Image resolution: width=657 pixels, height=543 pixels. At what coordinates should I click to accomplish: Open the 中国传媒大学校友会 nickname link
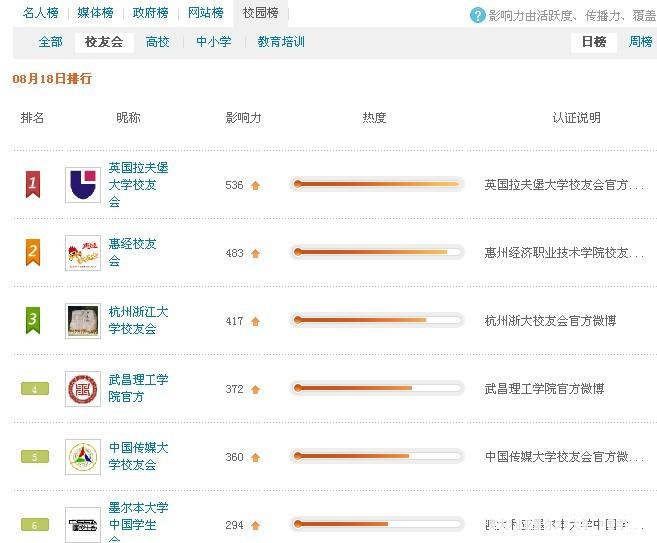pos(138,456)
